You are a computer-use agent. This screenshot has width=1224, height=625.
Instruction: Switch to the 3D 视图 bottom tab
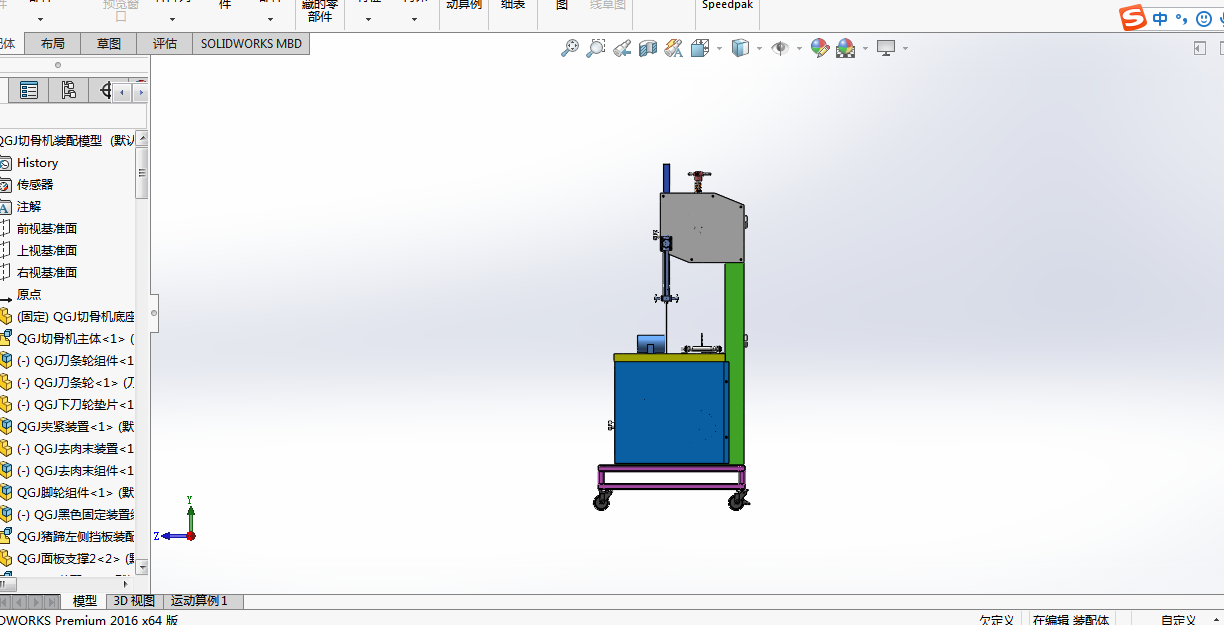pyautogui.click(x=134, y=601)
